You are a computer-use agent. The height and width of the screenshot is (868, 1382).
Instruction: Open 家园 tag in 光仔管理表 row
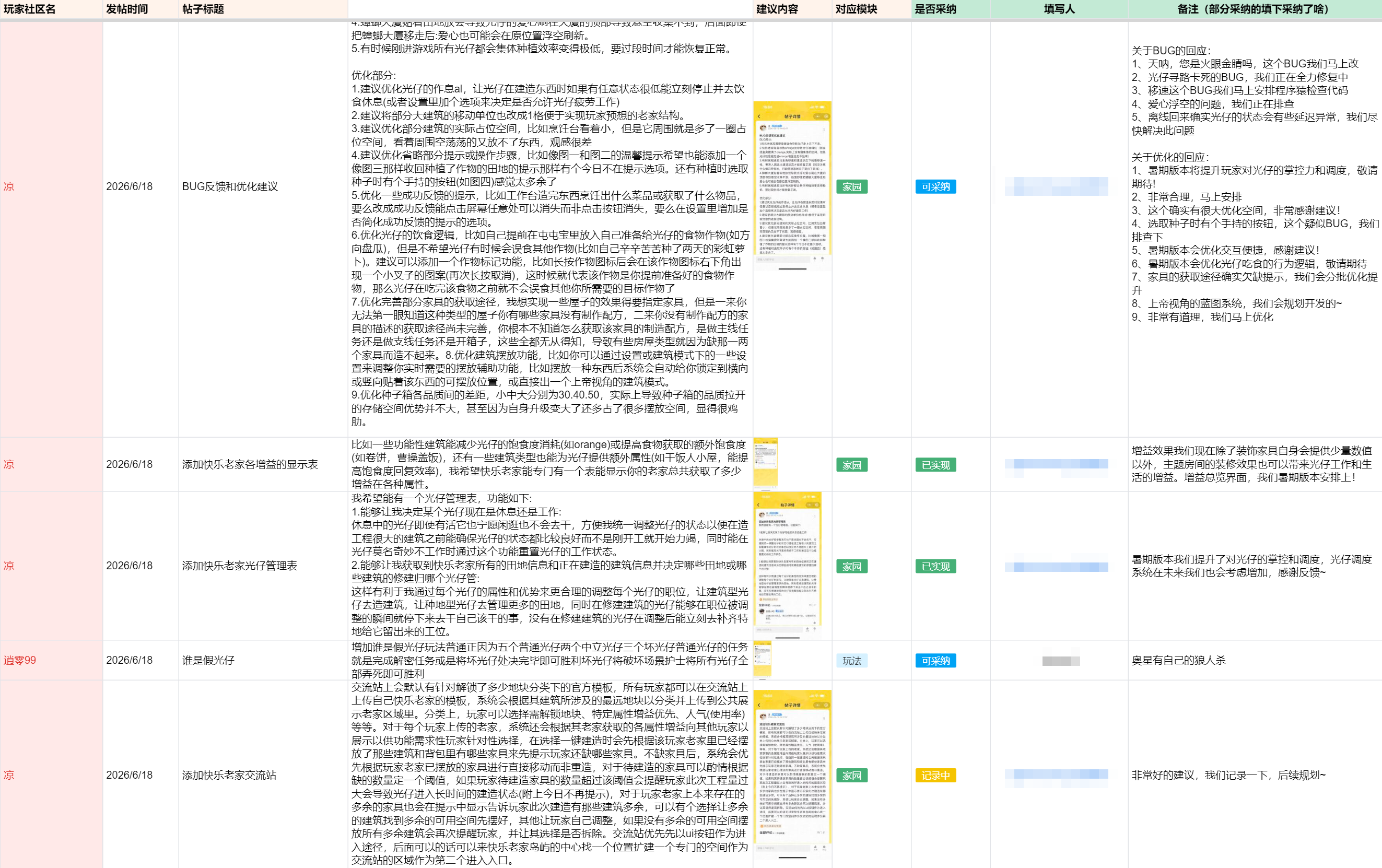click(852, 566)
